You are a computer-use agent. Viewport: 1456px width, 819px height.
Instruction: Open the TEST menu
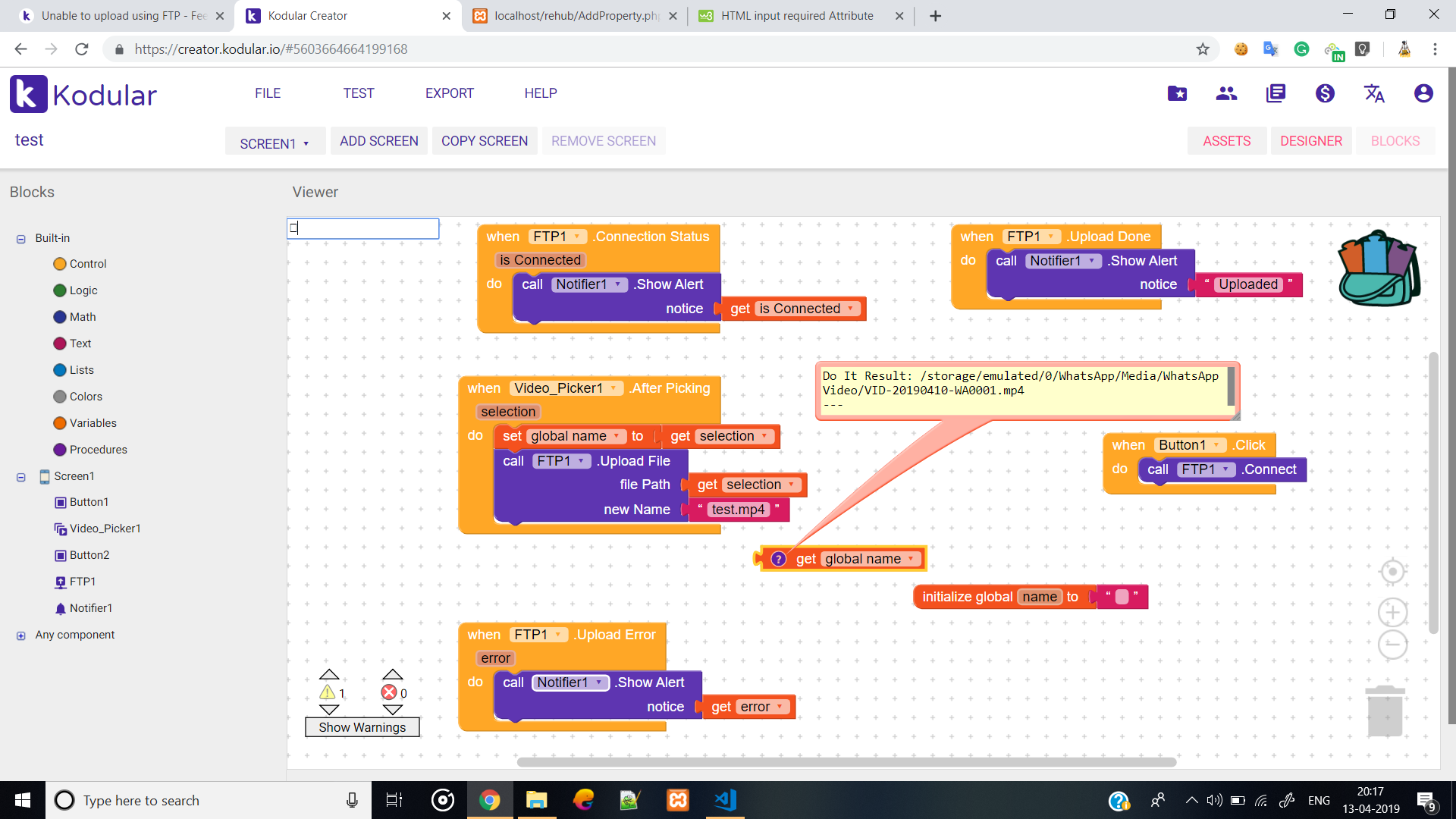[x=359, y=93]
